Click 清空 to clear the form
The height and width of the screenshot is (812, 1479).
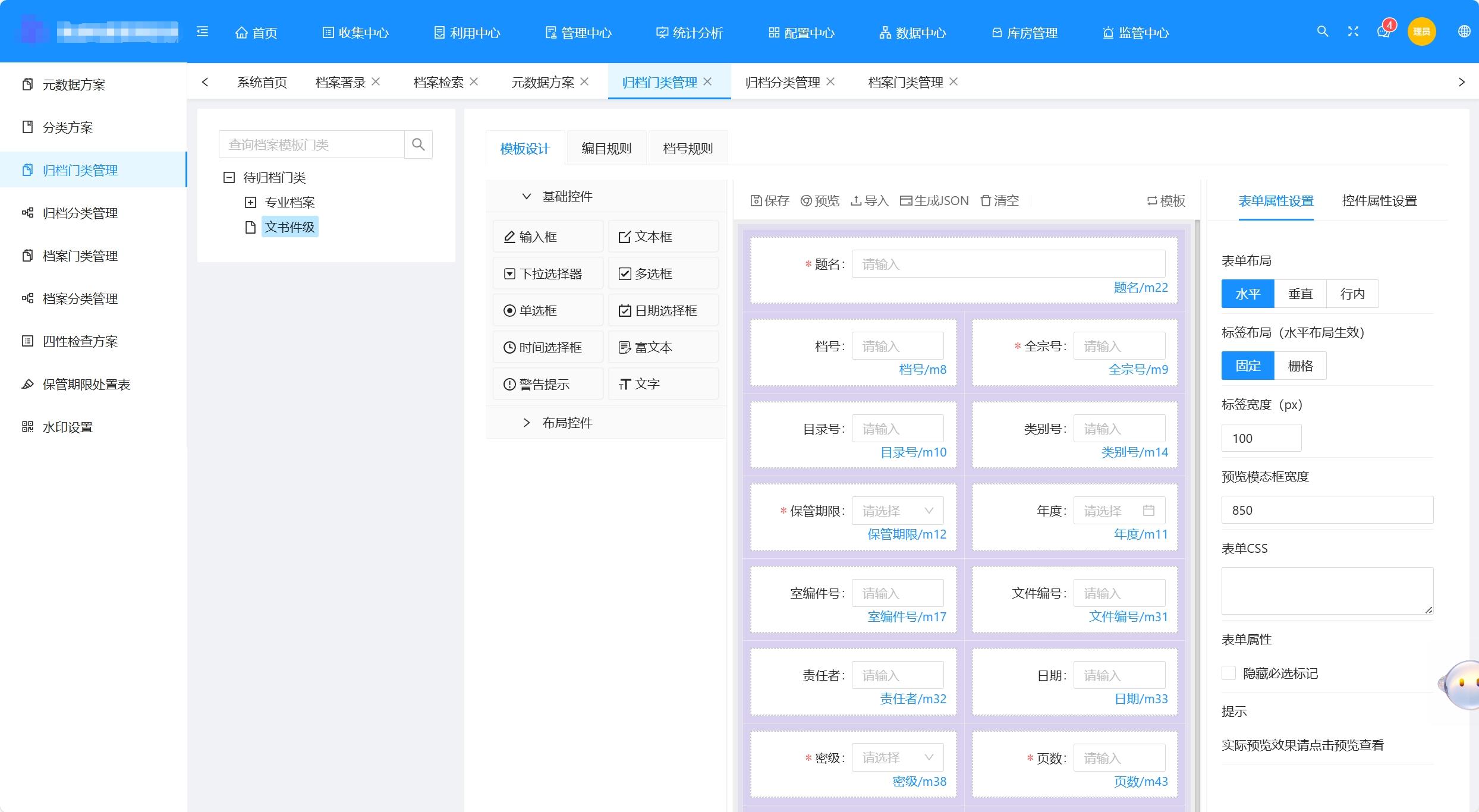(x=1000, y=201)
